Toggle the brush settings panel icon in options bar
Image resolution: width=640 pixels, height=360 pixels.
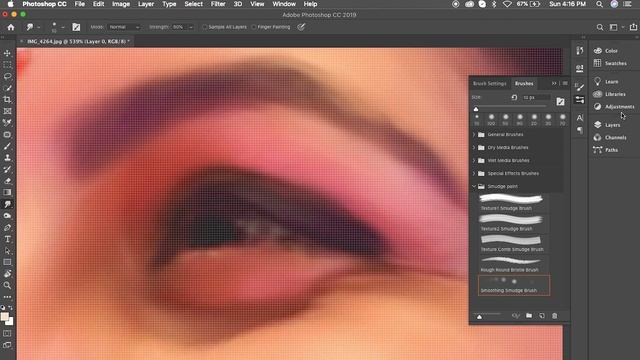76,27
